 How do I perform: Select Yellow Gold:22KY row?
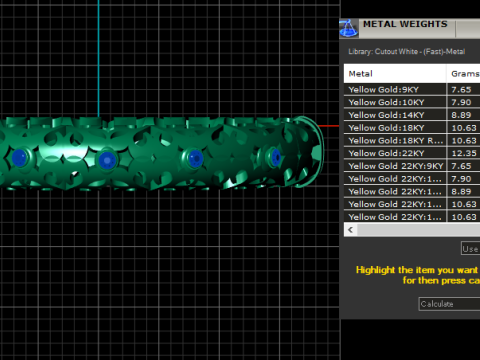point(412,153)
